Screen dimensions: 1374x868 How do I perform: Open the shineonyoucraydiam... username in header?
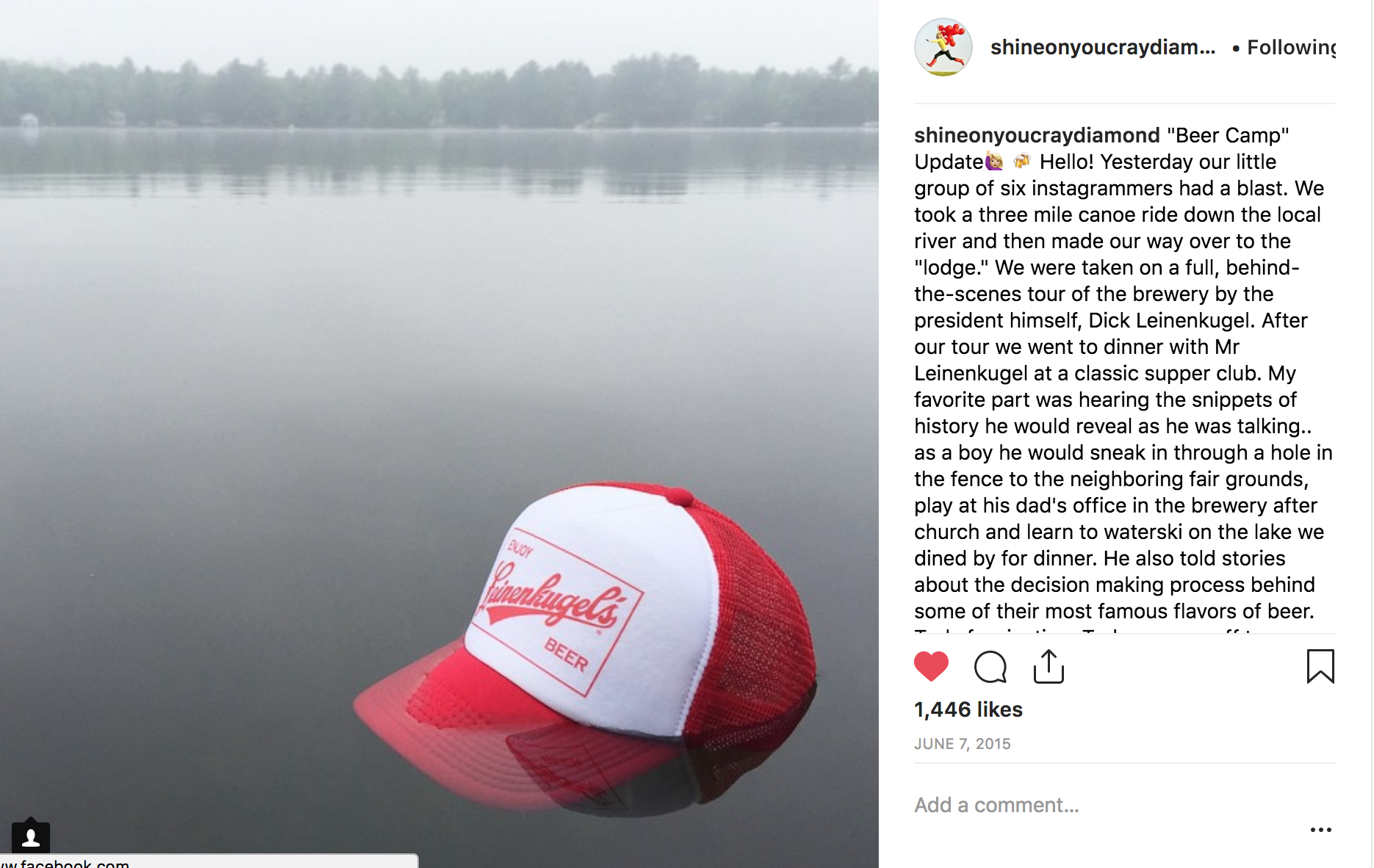pyautogui.click(x=1102, y=47)
